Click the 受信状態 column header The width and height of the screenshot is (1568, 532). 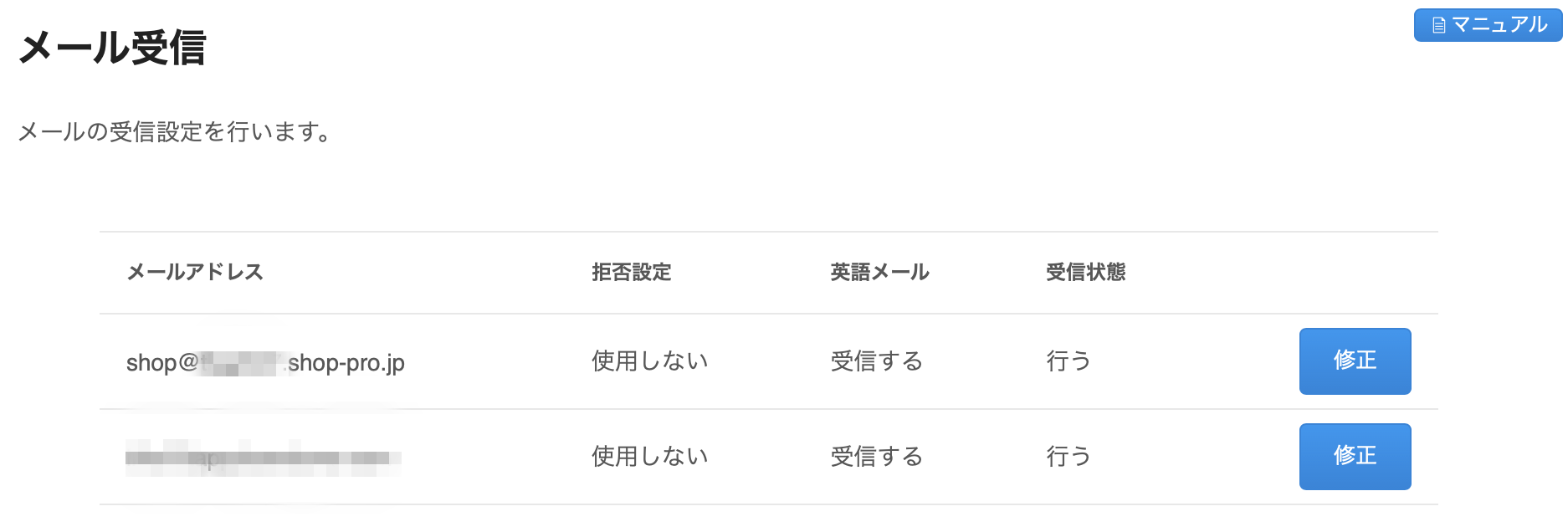pos(1085,272)
